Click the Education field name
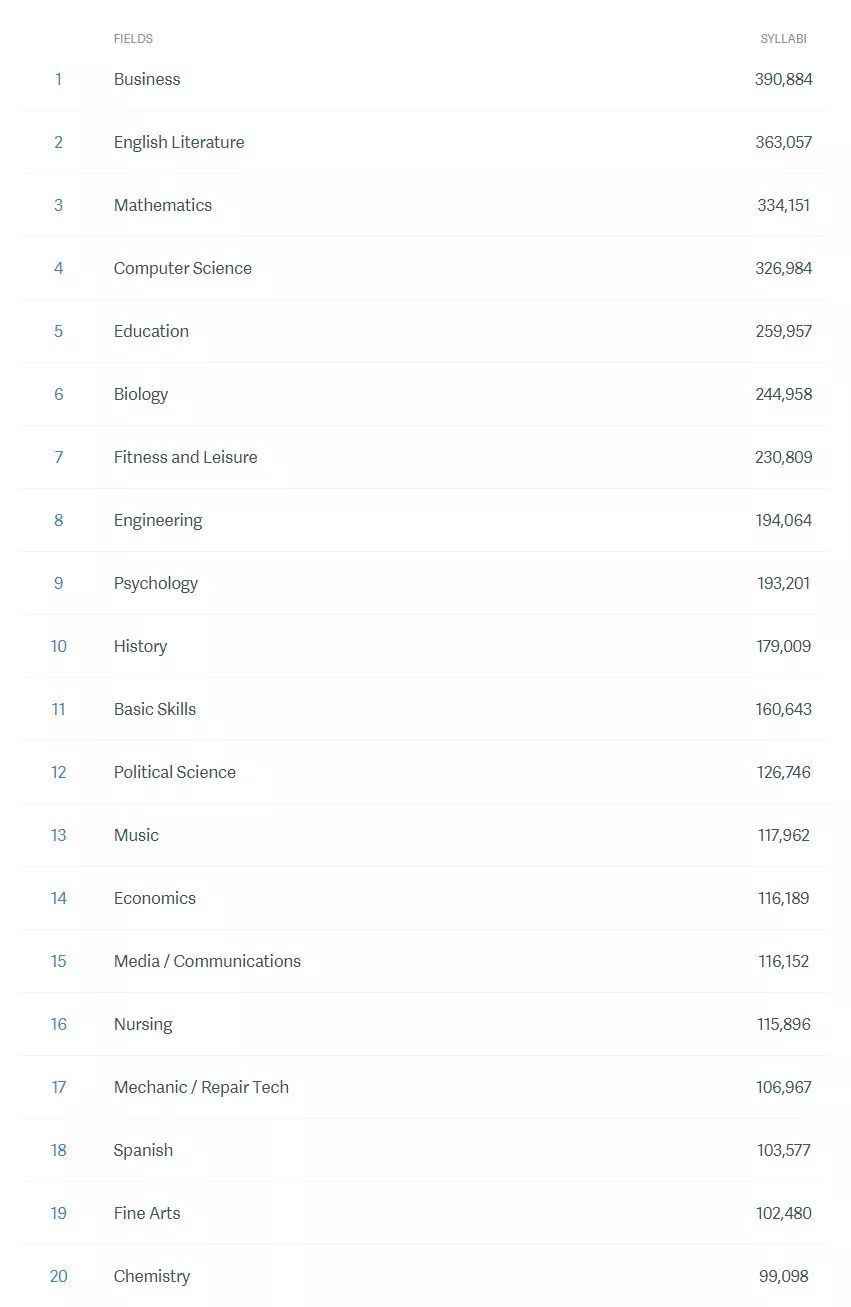Viewport: 851px width, 1307px height. point(151,331)
